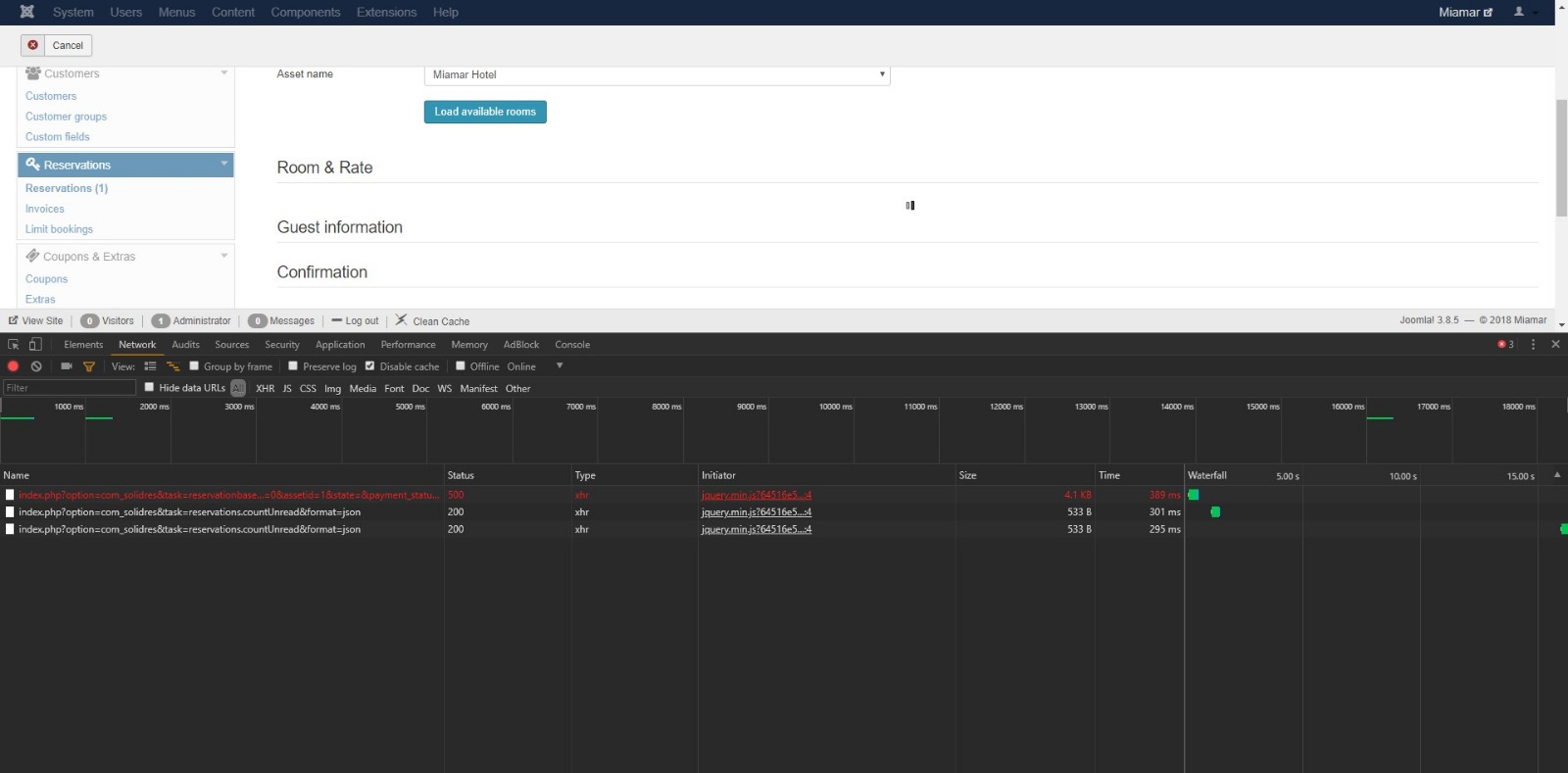Click the Joomla logo icon
The width and height of the screenshot is (1568, 773).
(x=26, y=12)
